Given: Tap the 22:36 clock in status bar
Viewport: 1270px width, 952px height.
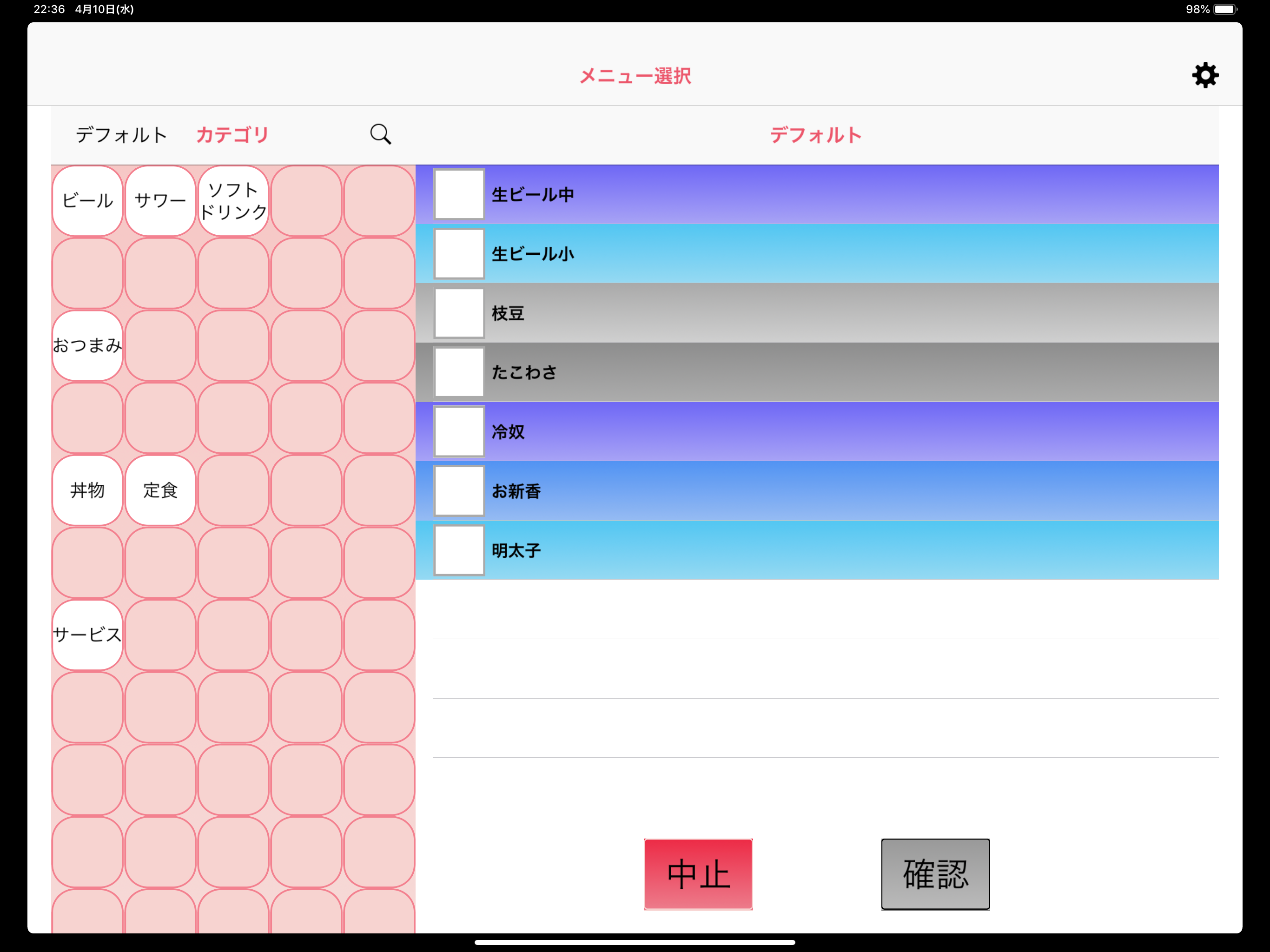Looking at the screenshot, I should click(x=49, y=9).
